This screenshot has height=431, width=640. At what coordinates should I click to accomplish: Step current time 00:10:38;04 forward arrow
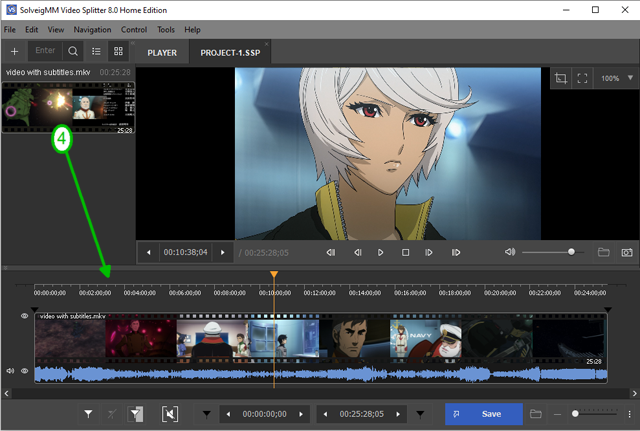coord(222,252)
